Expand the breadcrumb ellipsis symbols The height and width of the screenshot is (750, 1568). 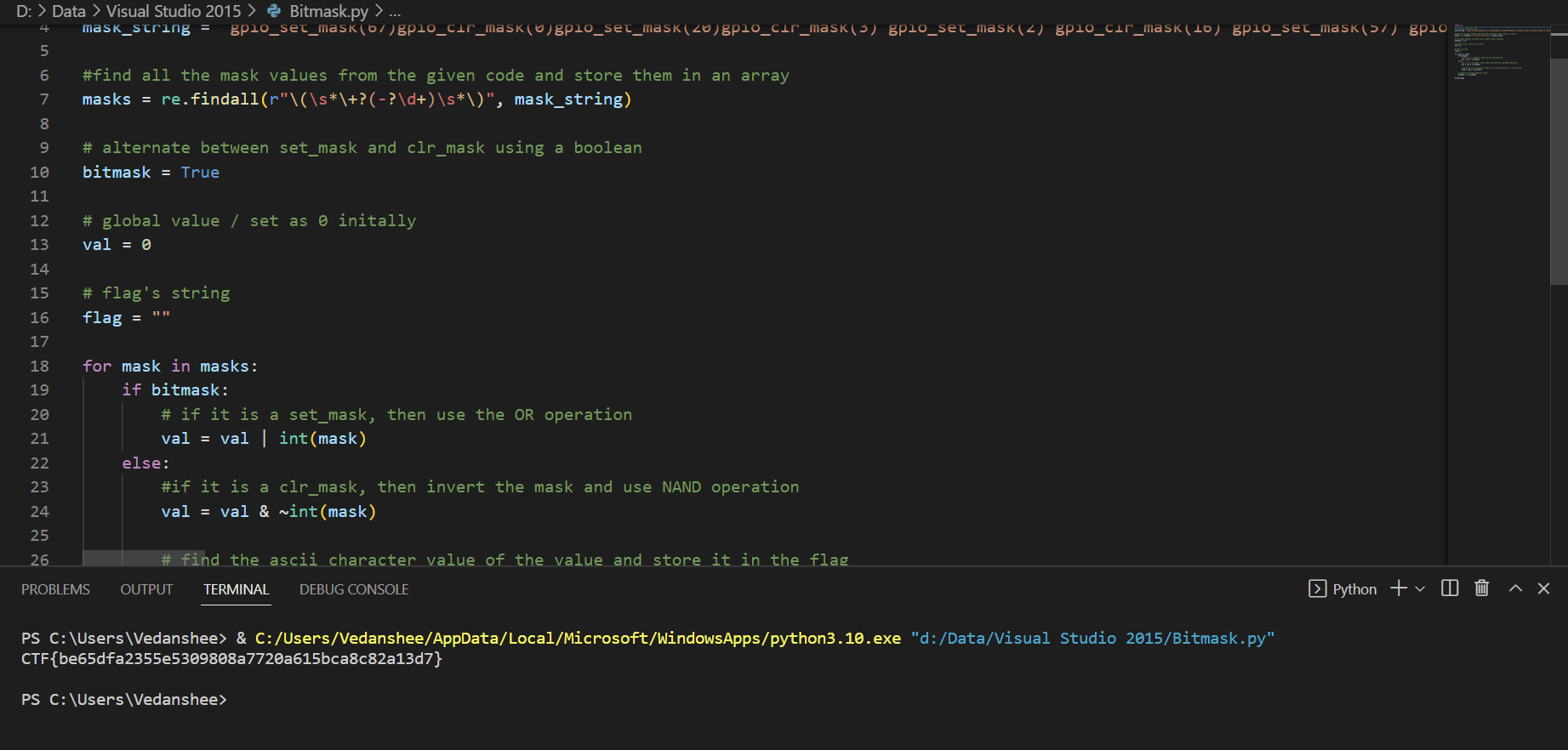395,11
